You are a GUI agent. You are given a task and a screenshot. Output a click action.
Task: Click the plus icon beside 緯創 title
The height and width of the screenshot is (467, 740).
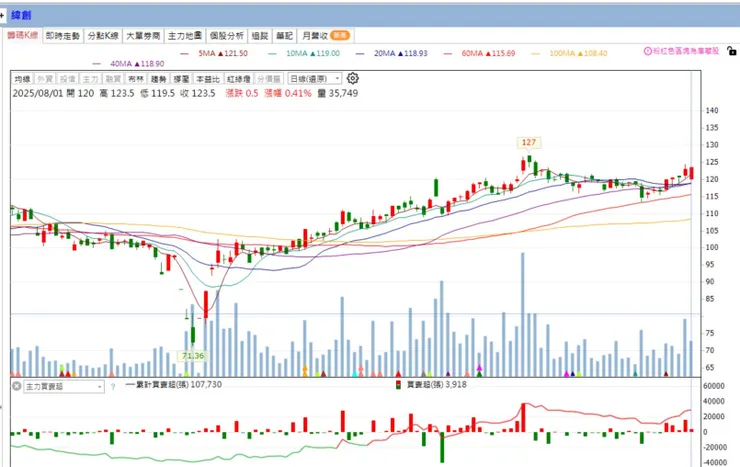click(2, 16)
